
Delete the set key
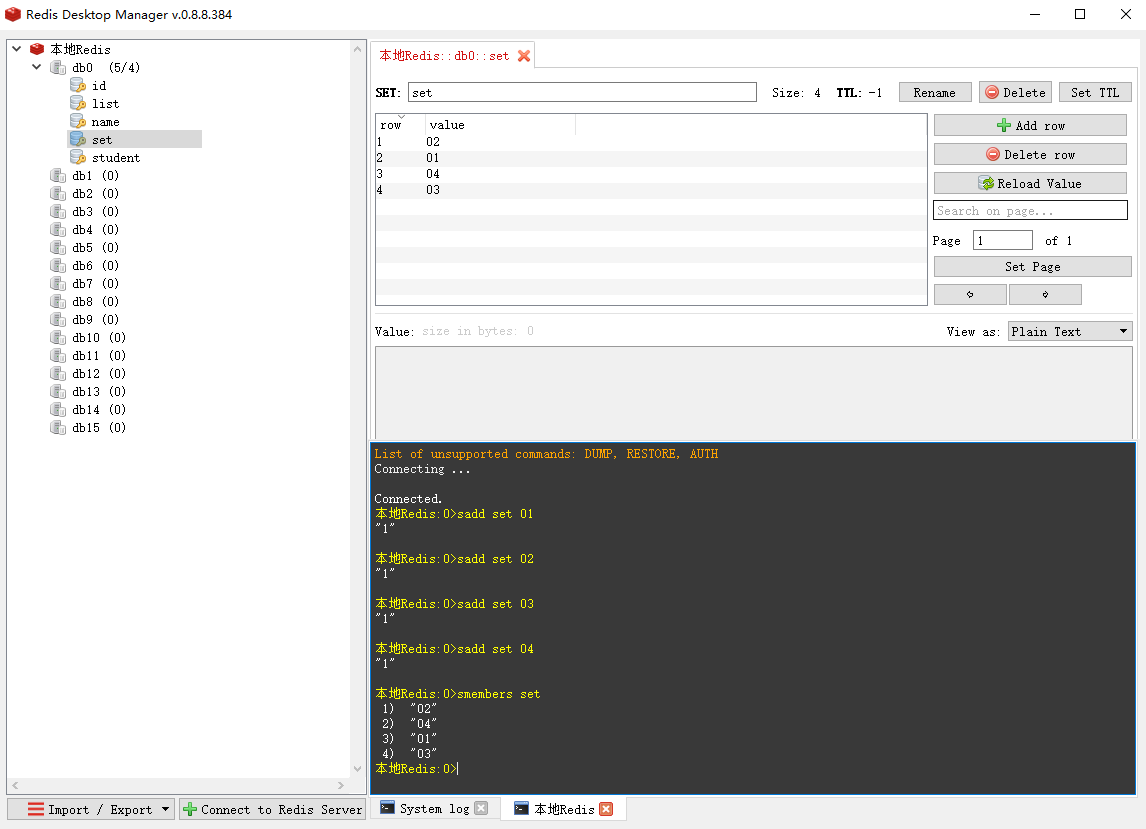pos(1015,92)
